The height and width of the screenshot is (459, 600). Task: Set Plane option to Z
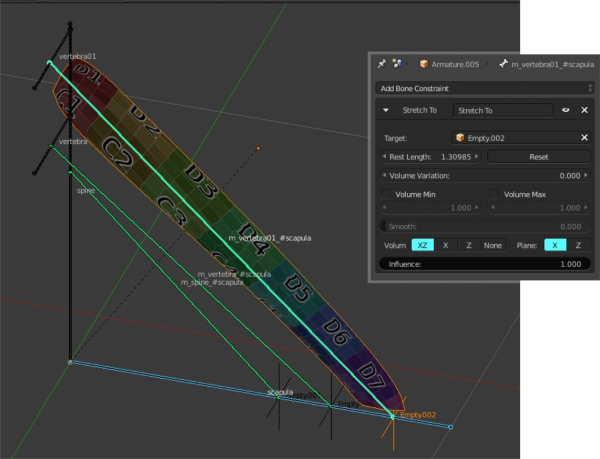point(577,245)
